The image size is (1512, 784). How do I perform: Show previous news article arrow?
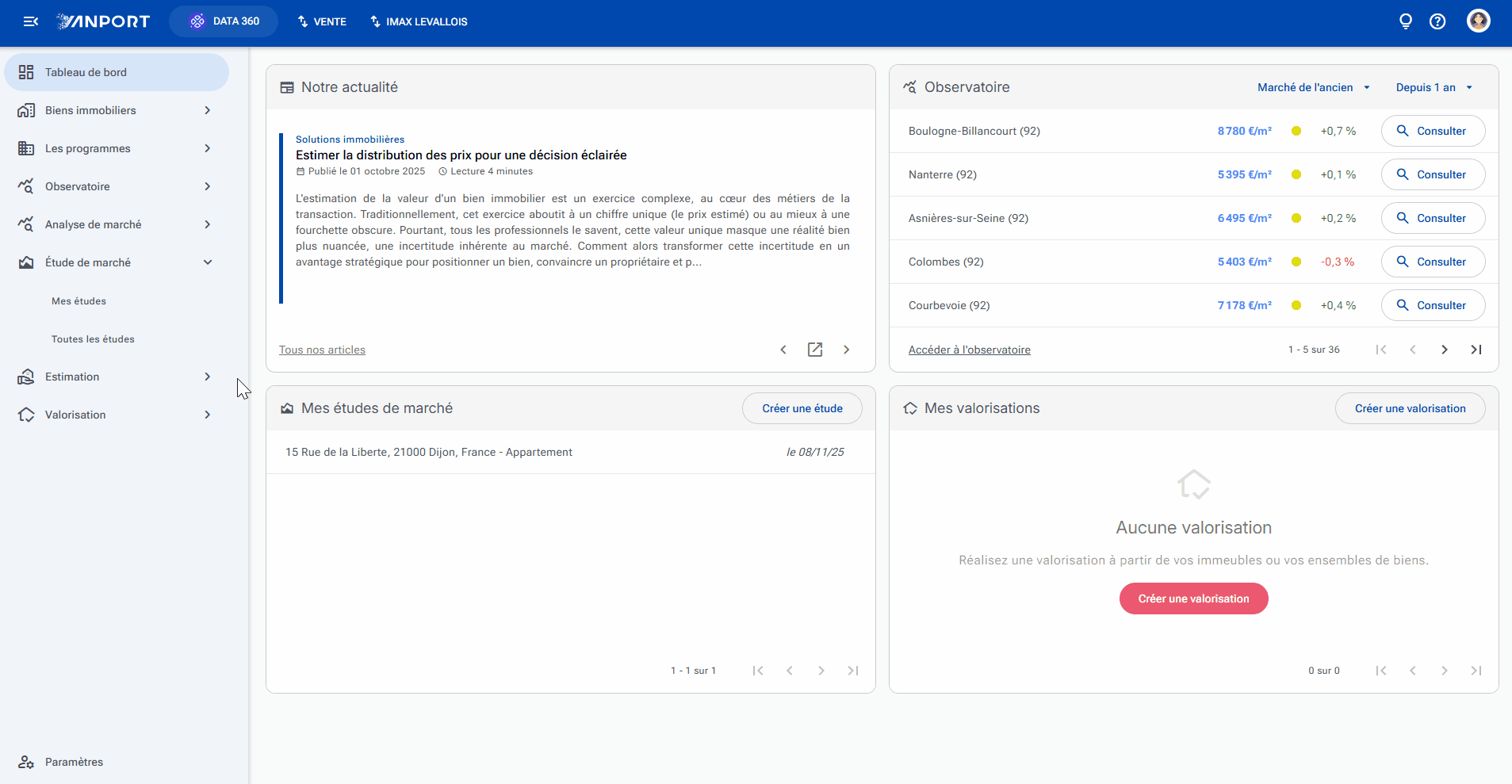click(x=783, y=350)
